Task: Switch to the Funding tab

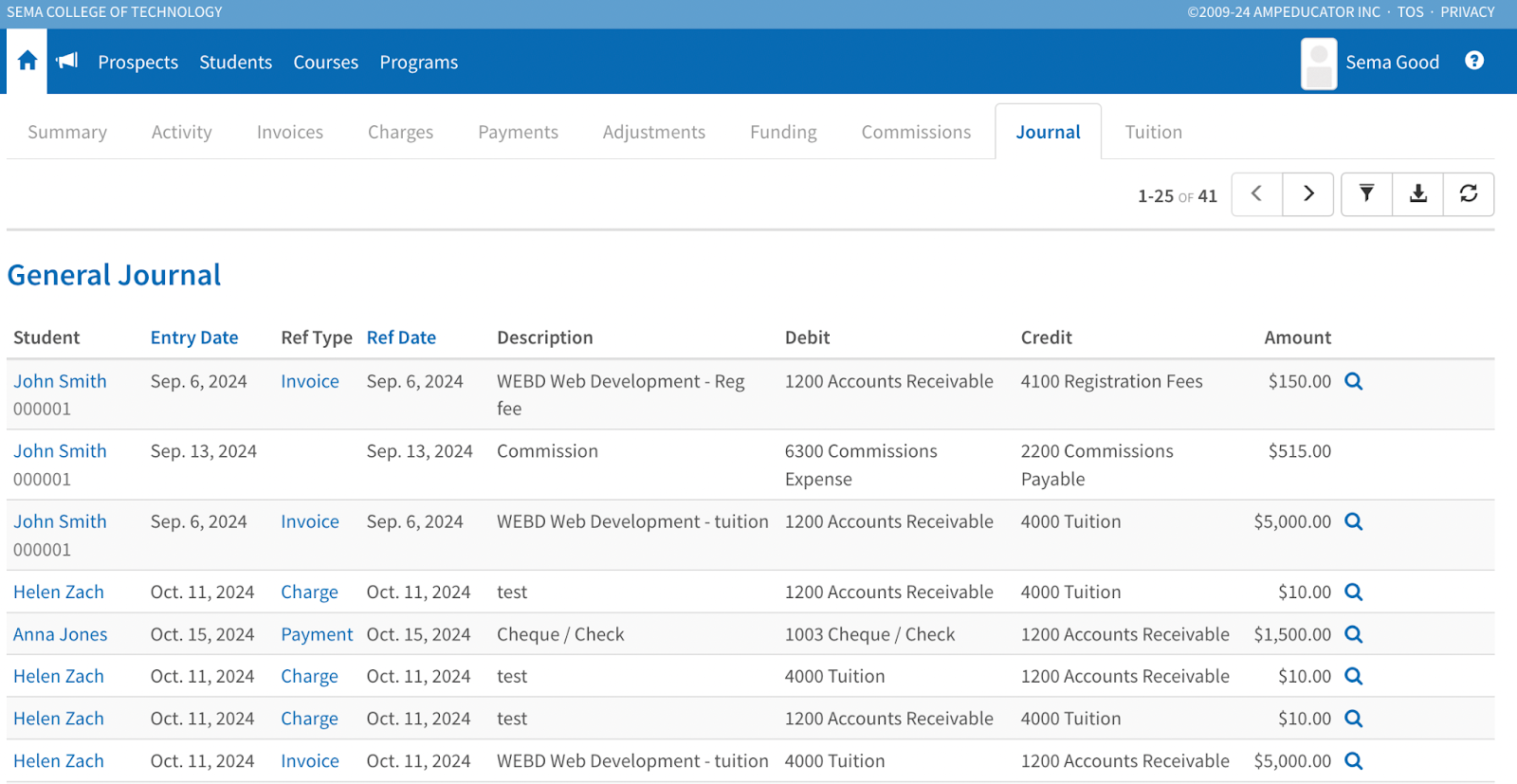Action: (783, 132)
